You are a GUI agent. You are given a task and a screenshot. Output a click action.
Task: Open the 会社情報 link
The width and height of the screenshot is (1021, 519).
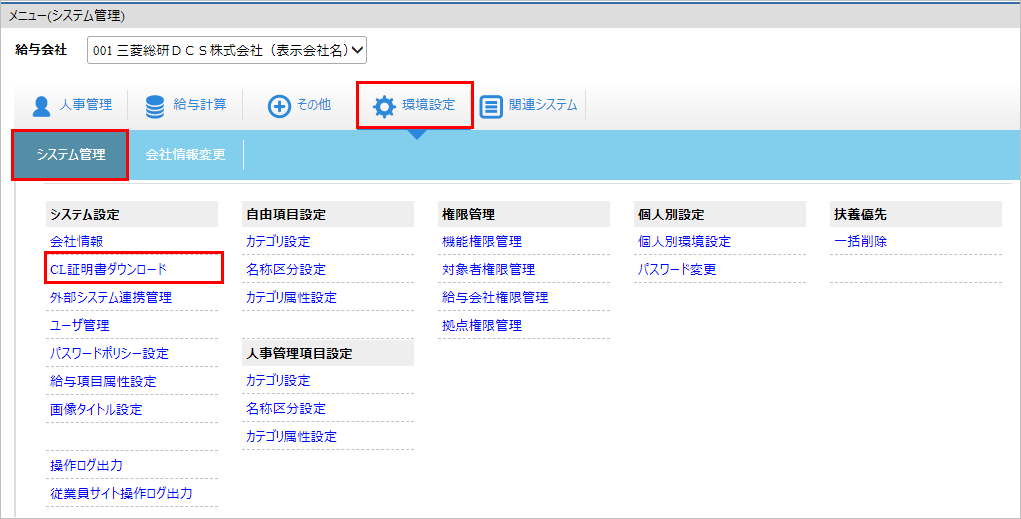point(76,242)
